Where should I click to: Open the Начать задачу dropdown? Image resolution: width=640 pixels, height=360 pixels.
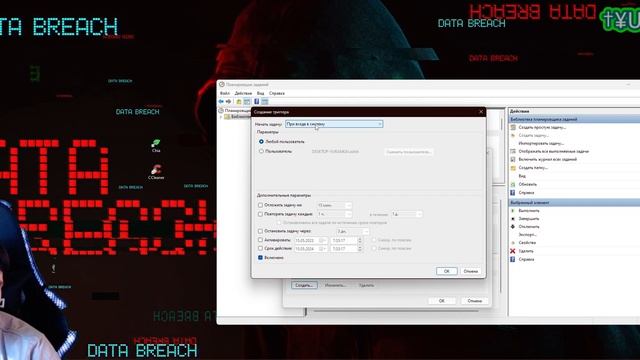pos(334,124)
